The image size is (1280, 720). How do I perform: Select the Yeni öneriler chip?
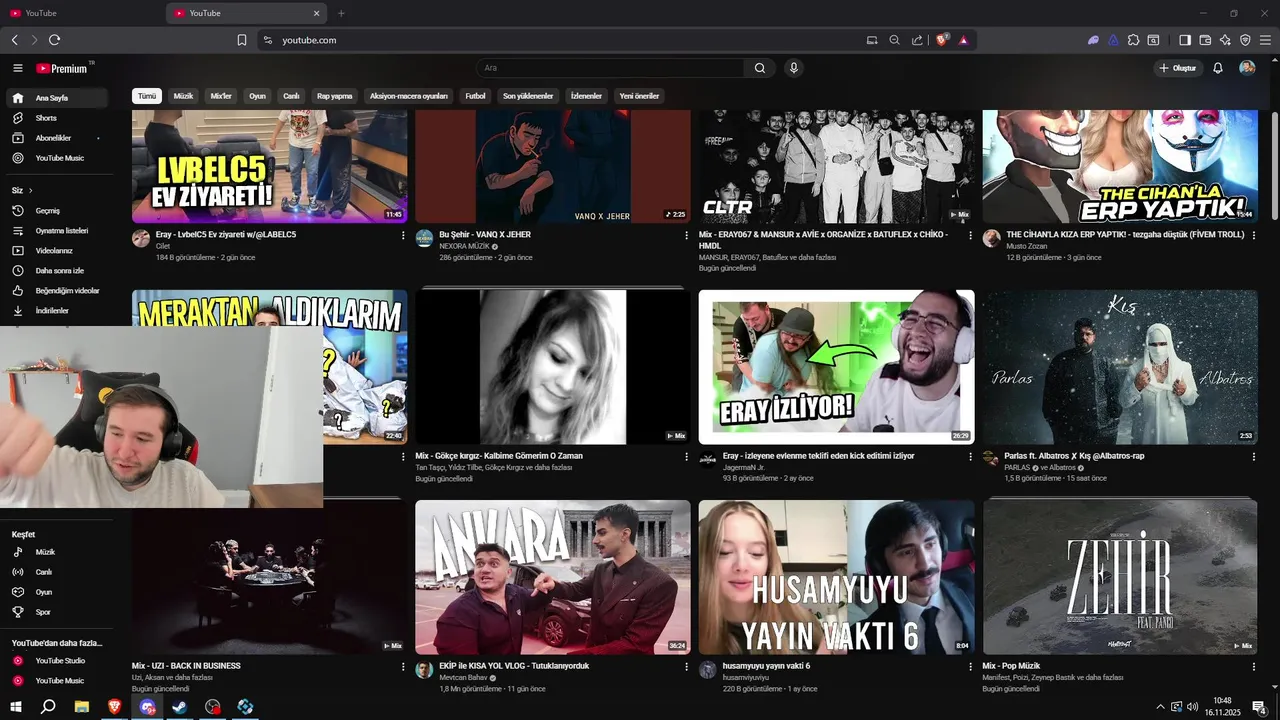(x=639, y=96)
